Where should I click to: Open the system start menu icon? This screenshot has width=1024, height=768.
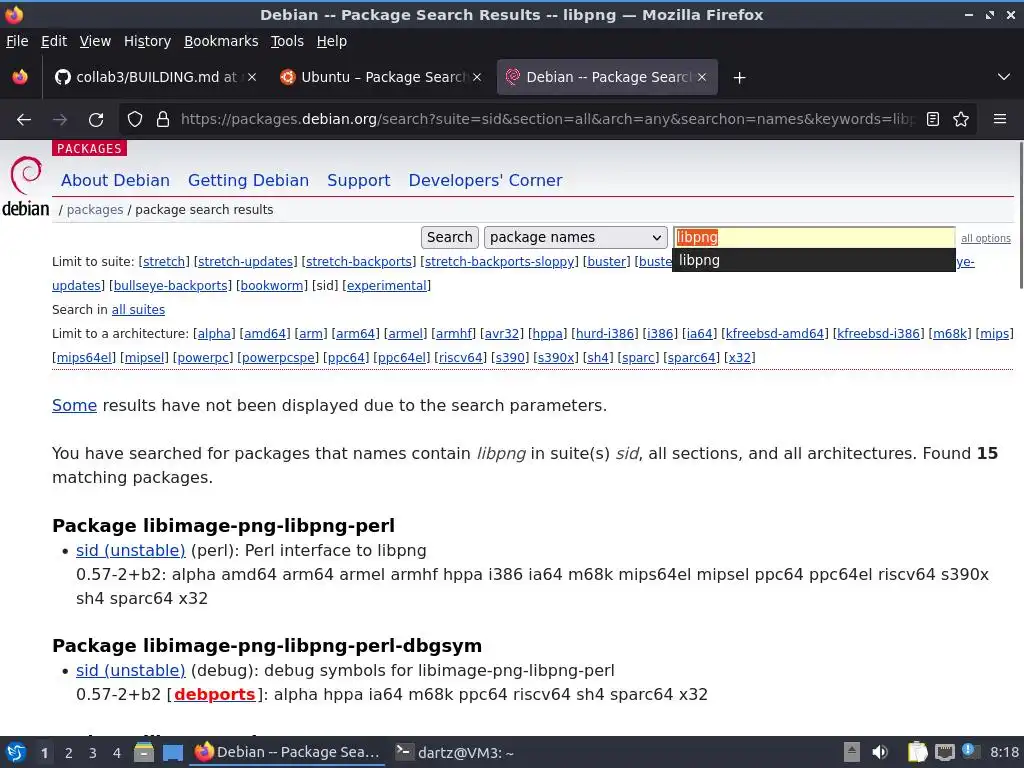[x=16, y=752]
